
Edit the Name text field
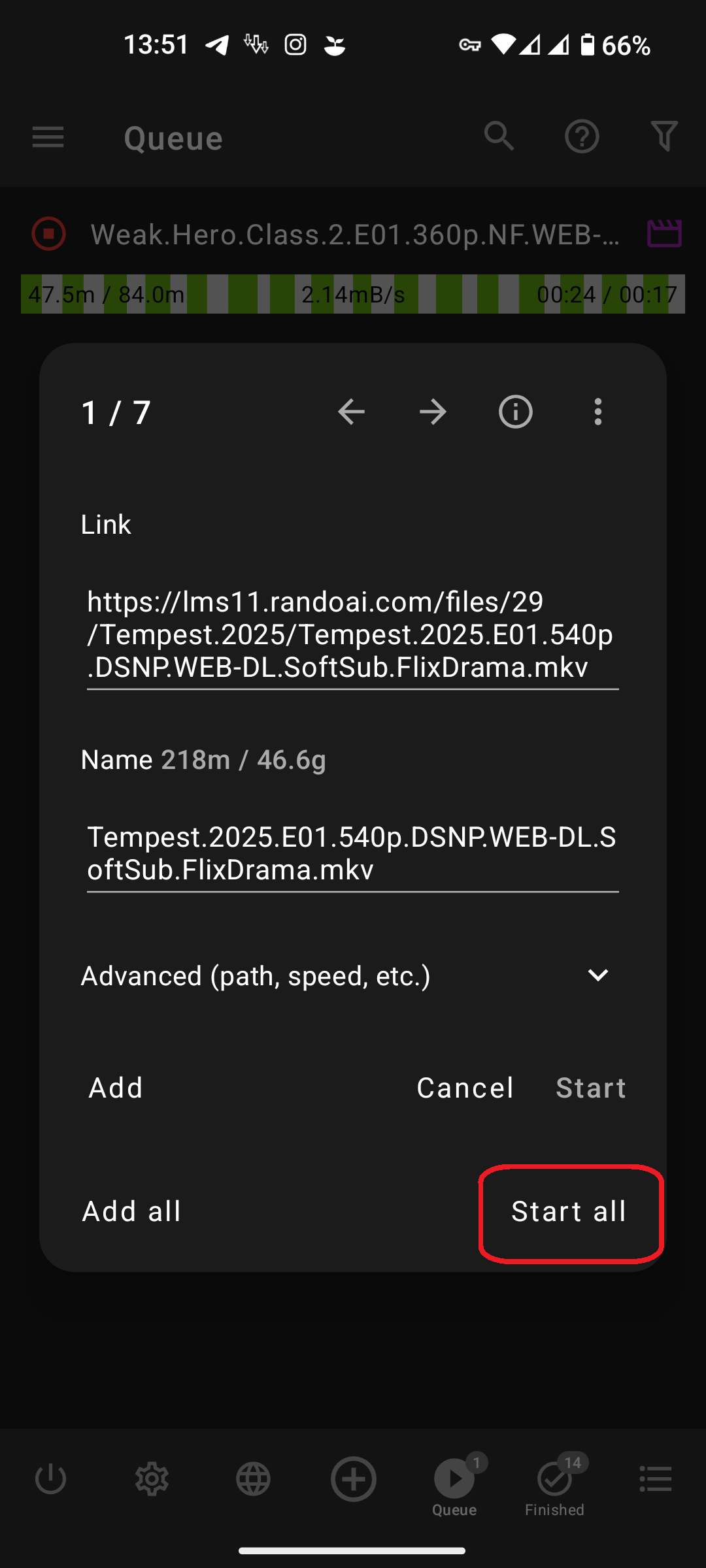(353, 853)
